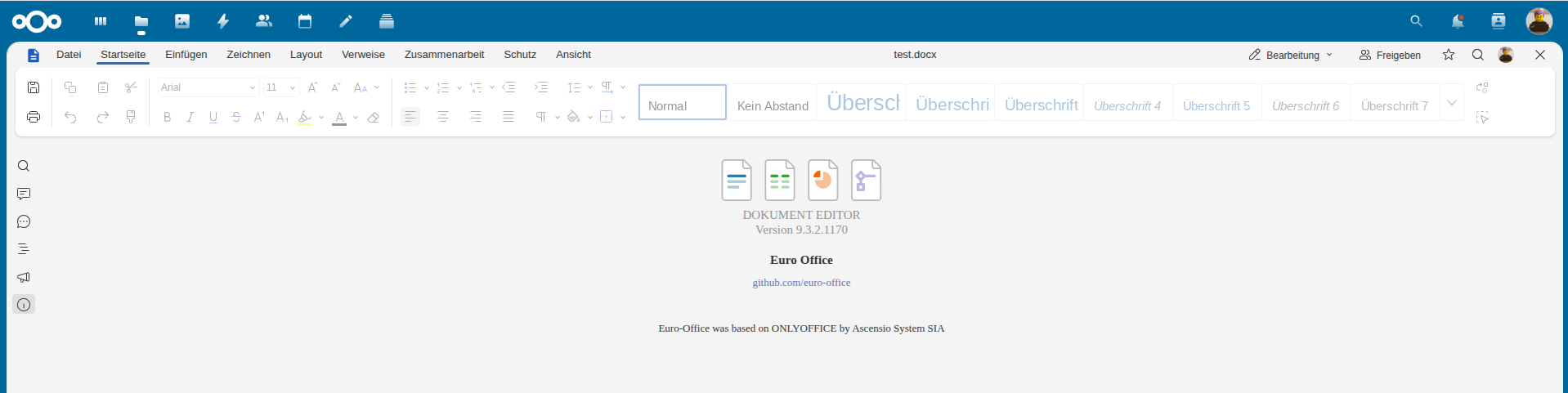Screen dimensions: 1568x393
Task: Click the Paste icon
Action: pos(103,87)
